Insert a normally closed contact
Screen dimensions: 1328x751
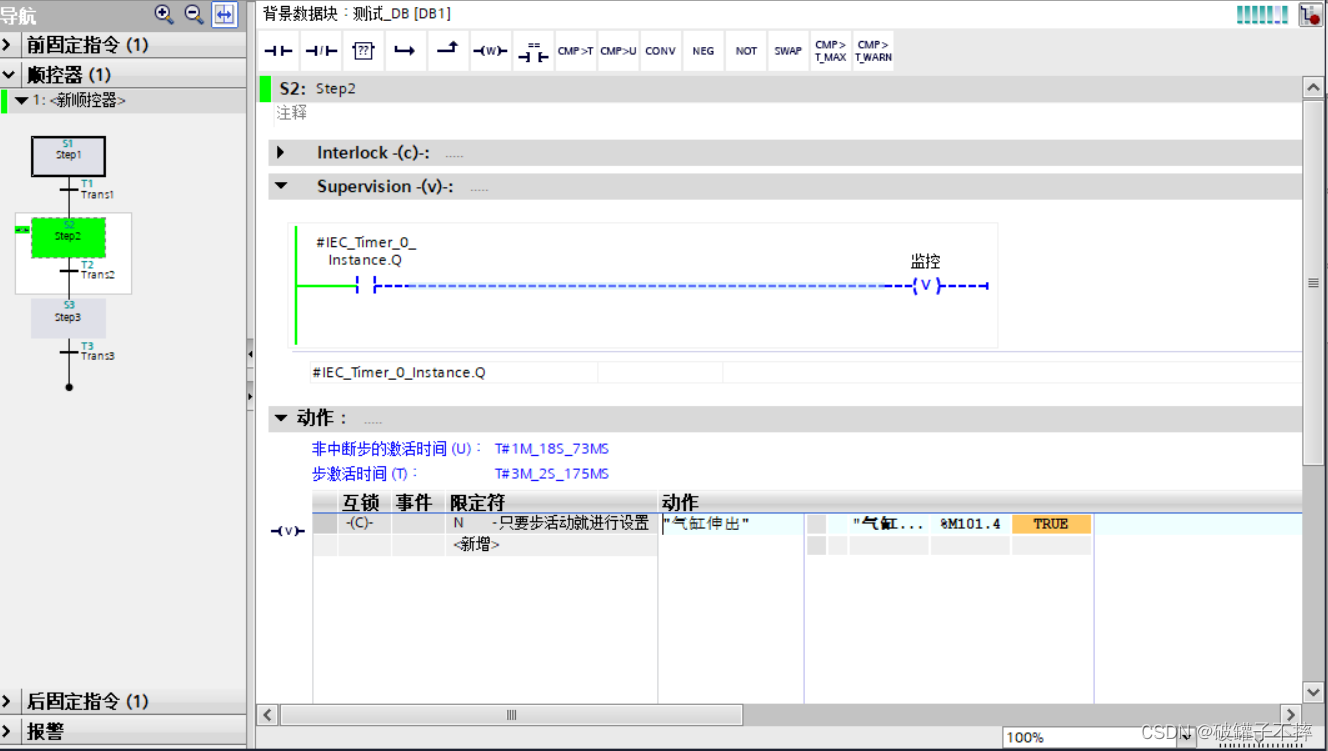tap(320, 51)
